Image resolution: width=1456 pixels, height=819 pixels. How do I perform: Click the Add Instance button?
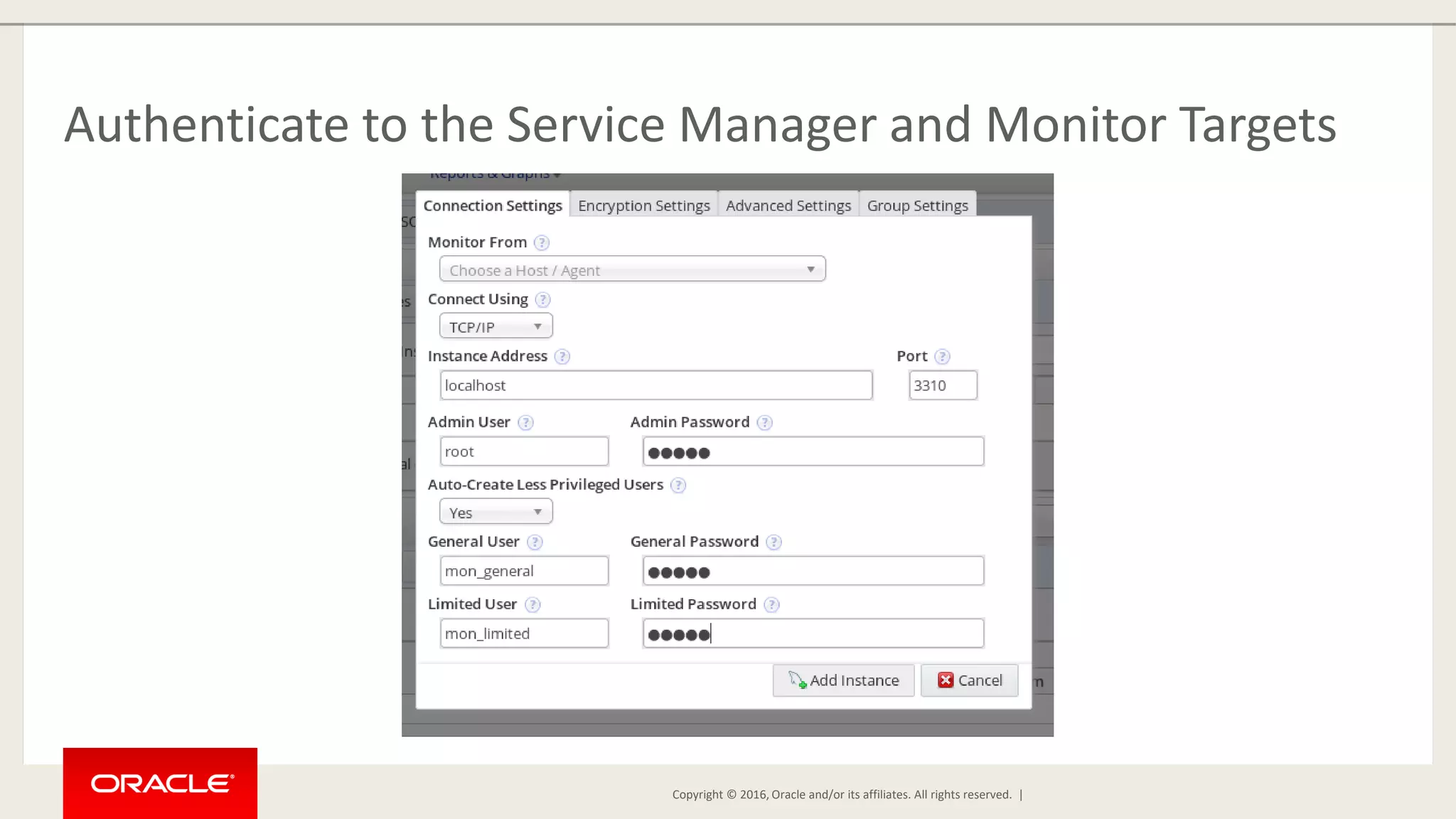click(844, 680)
